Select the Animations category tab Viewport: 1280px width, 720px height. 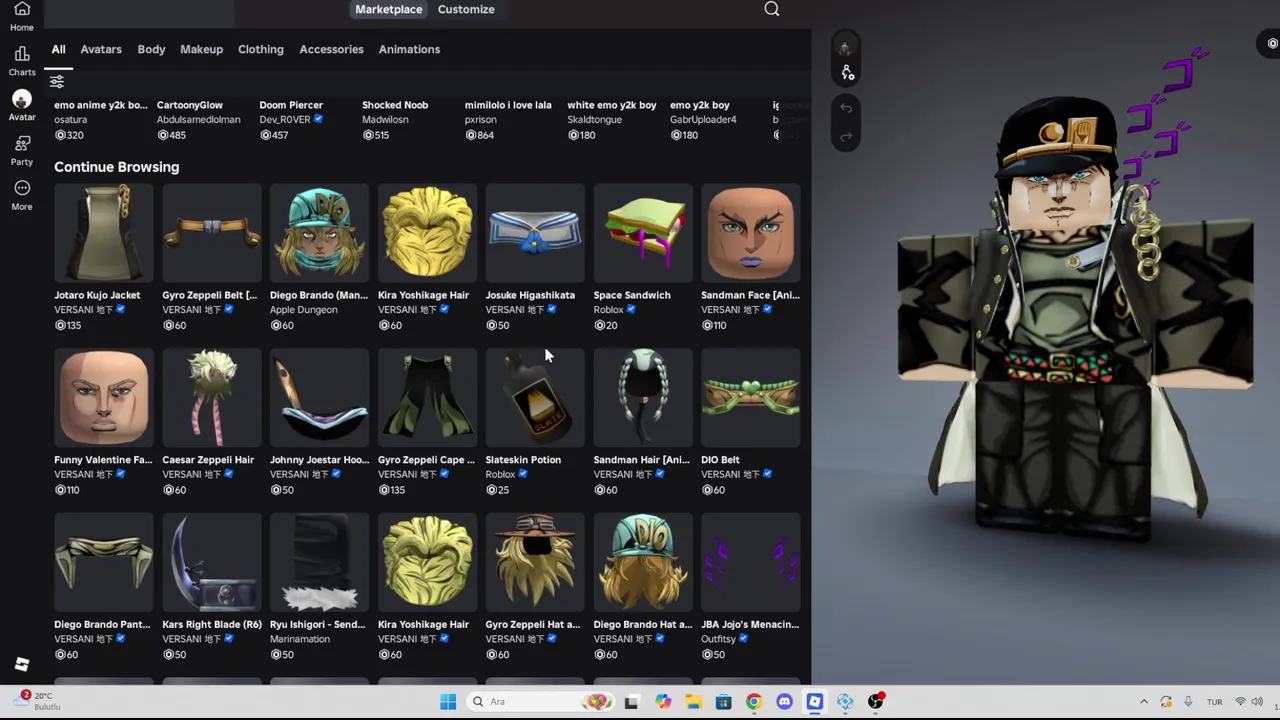coord(409,49)
